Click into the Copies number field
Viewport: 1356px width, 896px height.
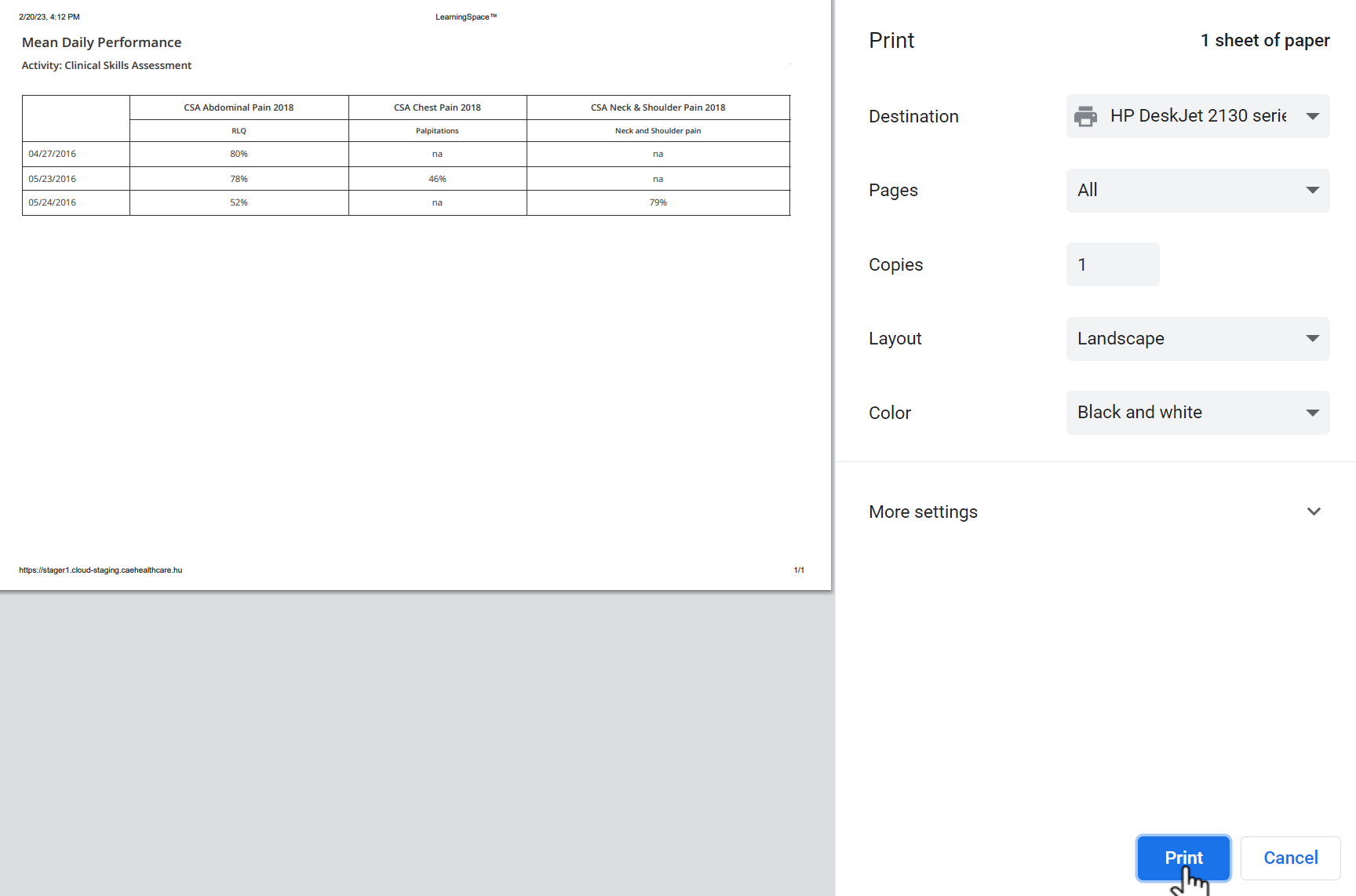pyautogui.click(x=1113, y=264)
